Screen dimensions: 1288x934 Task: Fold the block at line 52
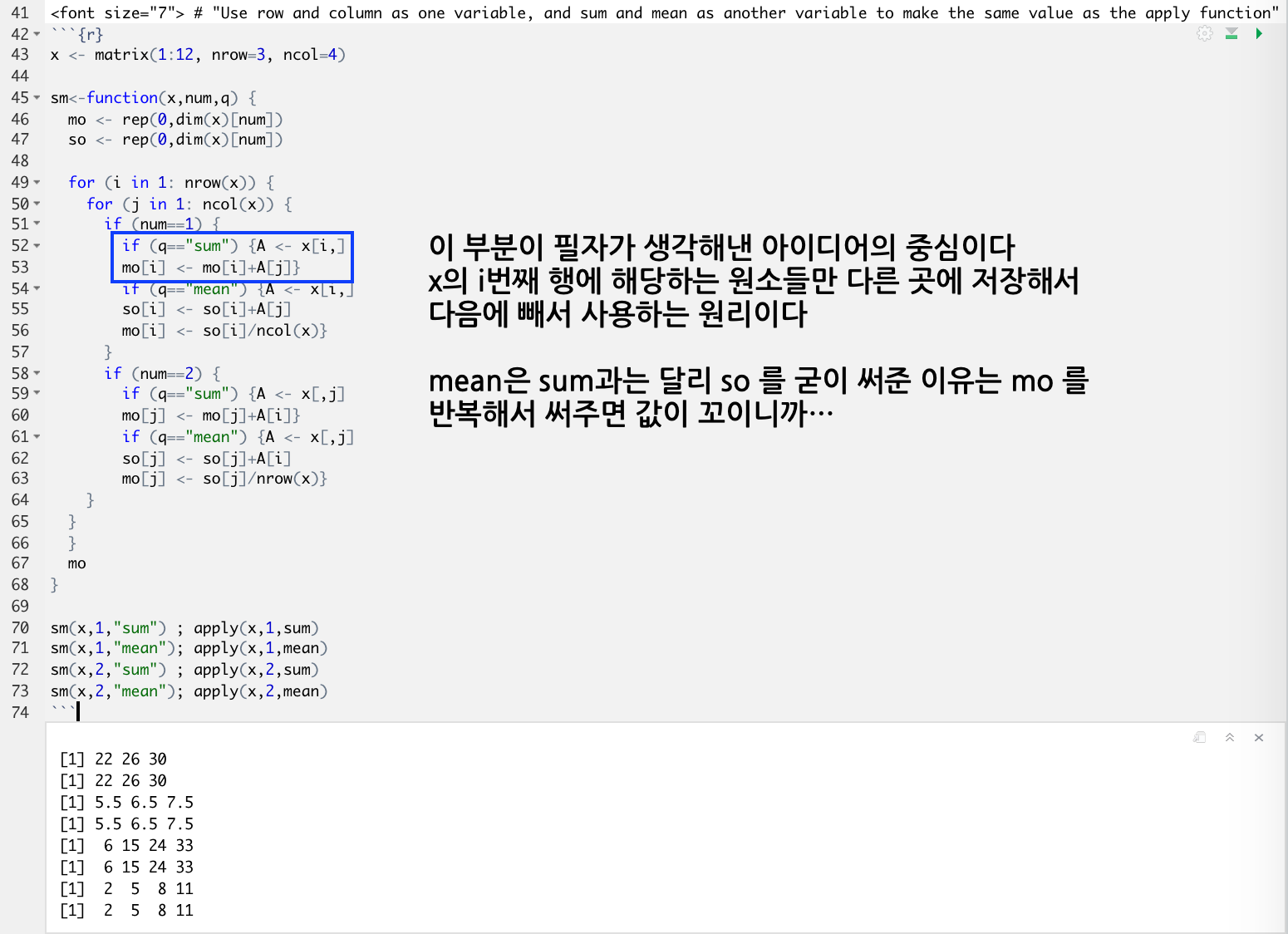click(x=37, y=246)
